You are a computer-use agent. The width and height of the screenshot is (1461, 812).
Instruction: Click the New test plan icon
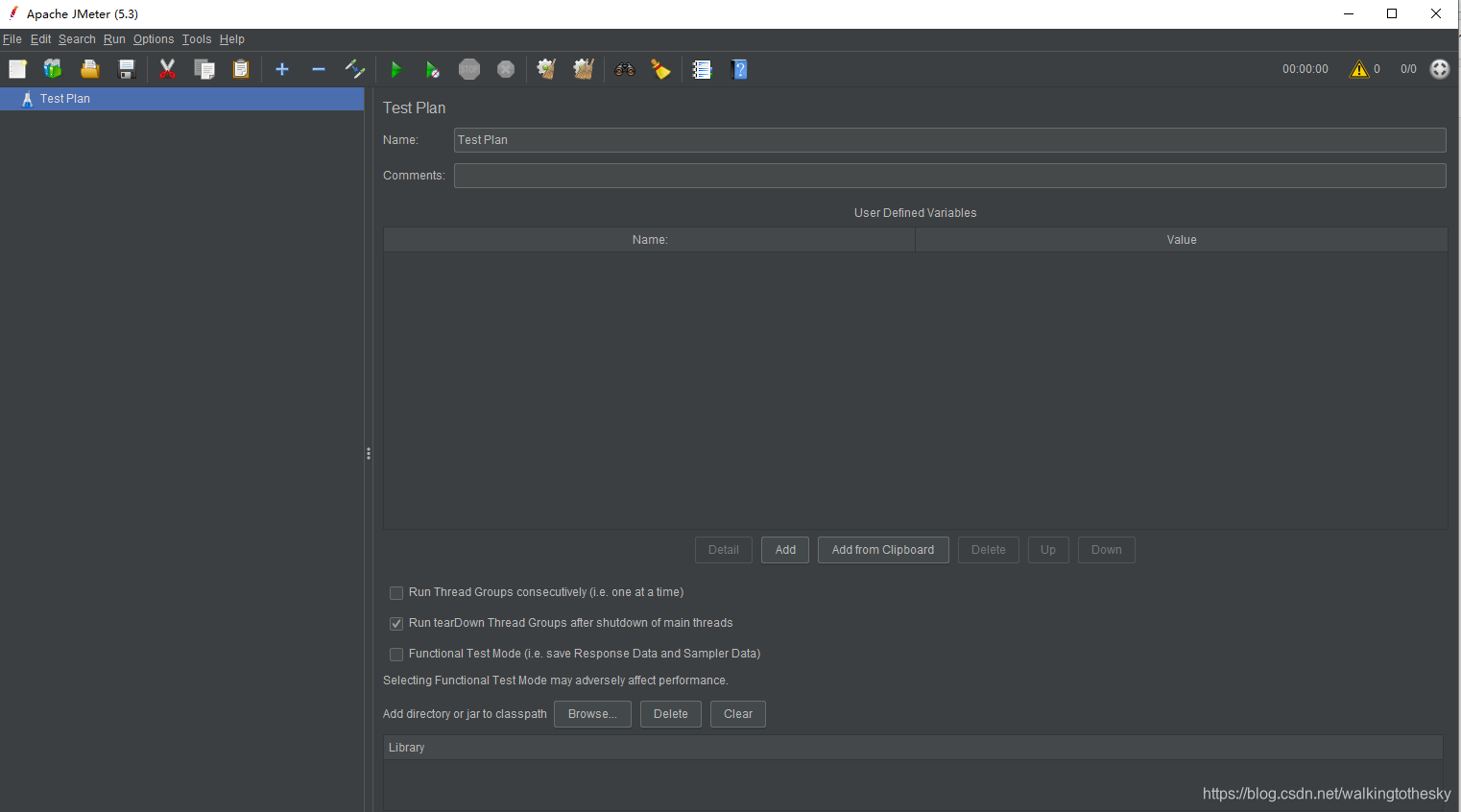pos(17,69)
